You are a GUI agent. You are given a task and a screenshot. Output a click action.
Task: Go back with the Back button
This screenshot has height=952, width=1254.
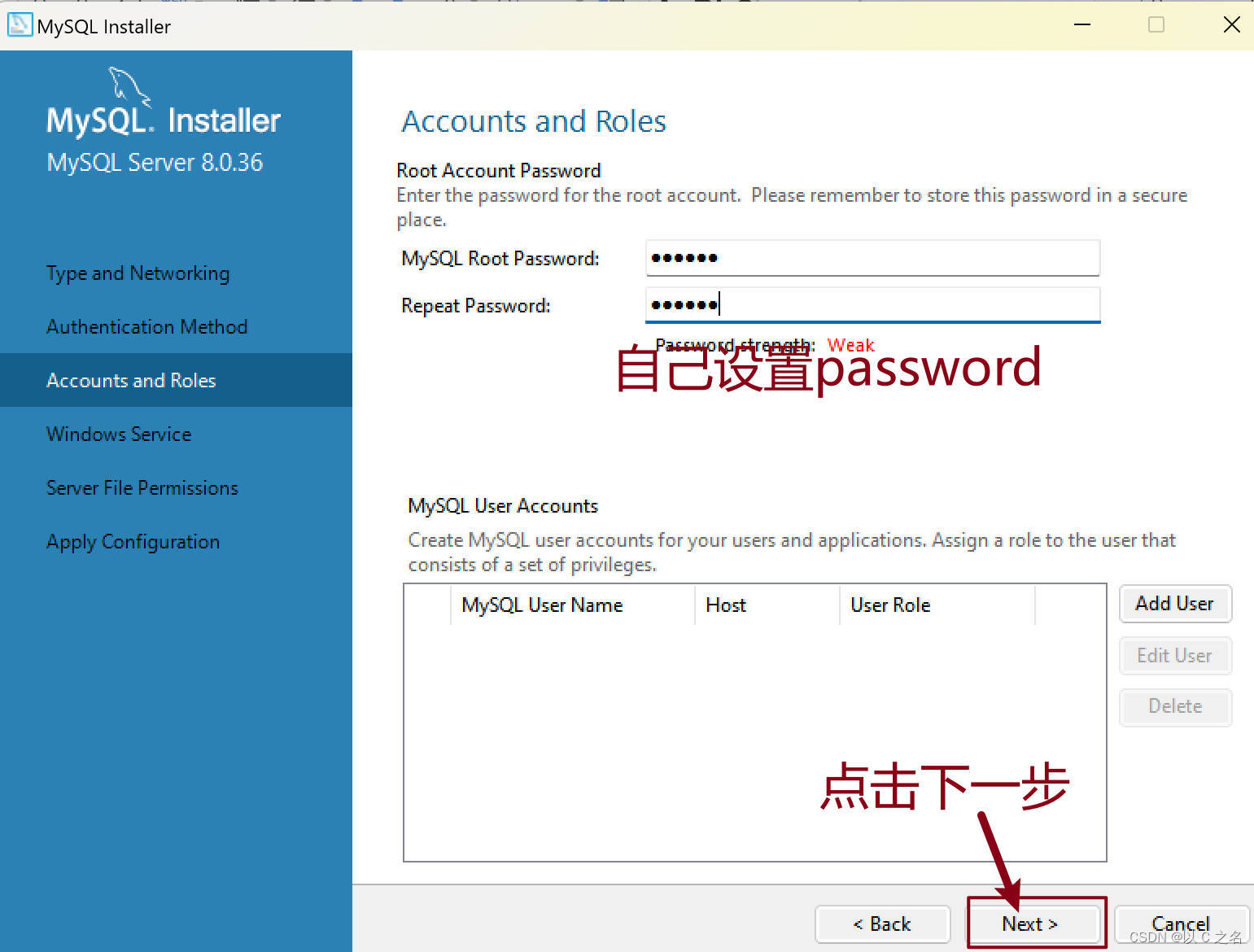click(882, 924)
